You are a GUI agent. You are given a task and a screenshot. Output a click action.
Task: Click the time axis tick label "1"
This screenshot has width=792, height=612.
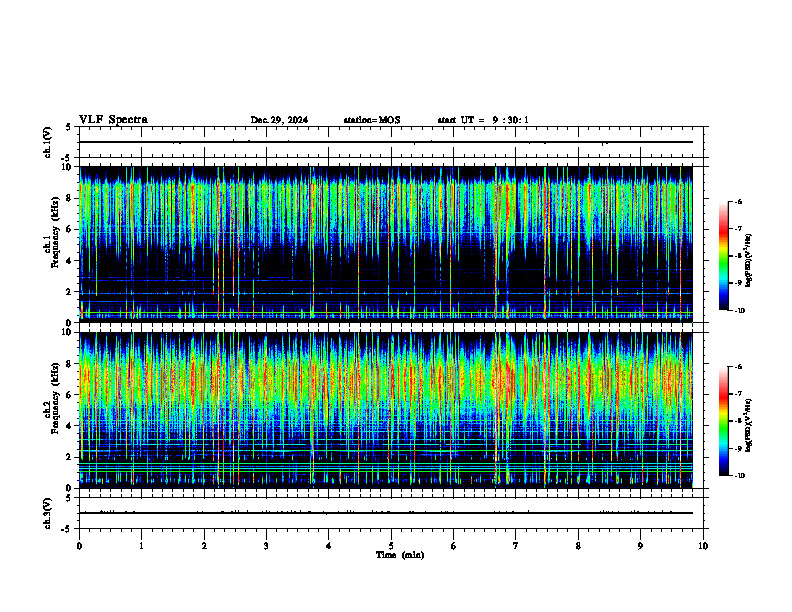[141, 546]
